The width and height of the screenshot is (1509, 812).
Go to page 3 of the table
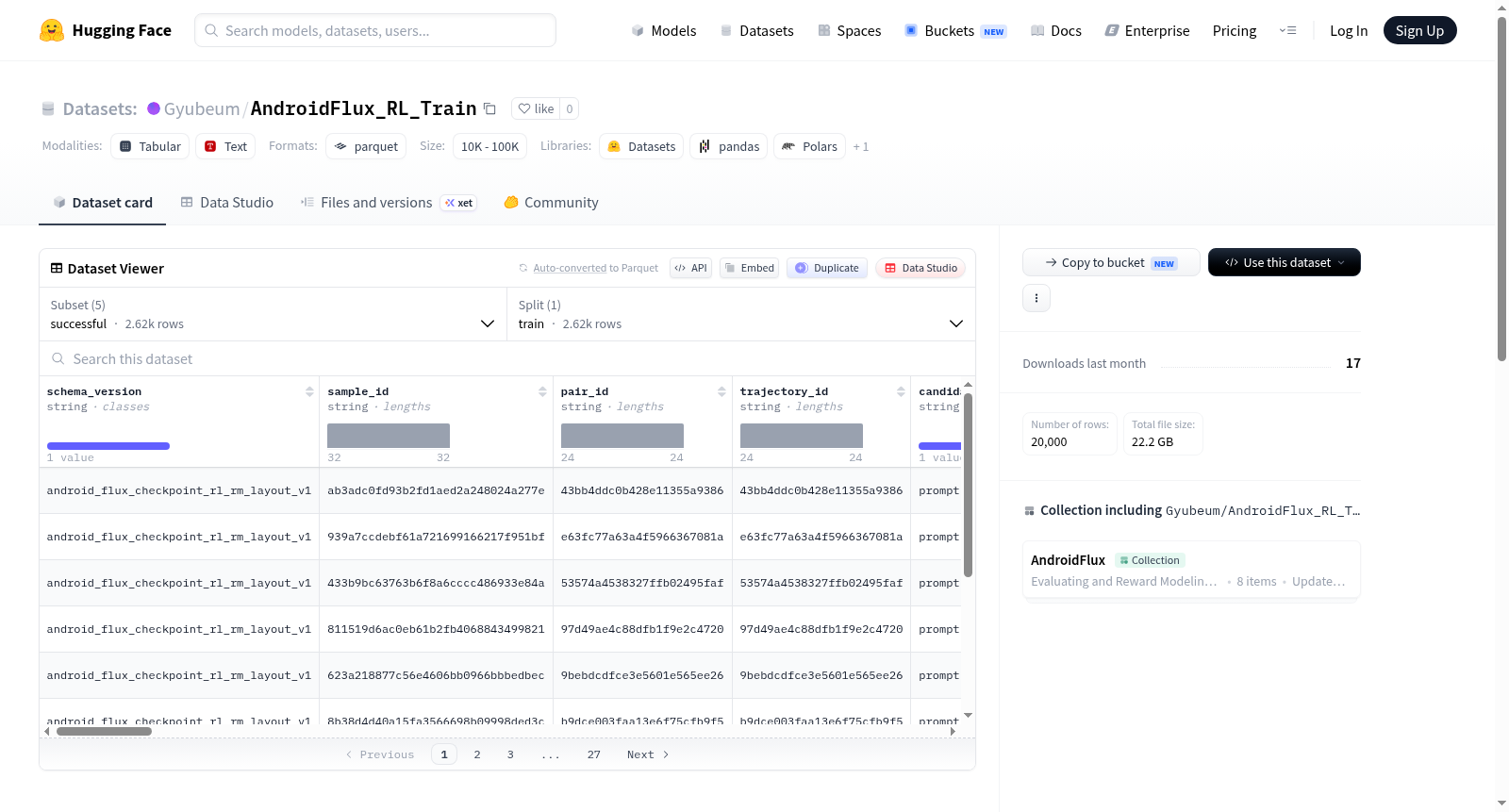click(510, 754)
